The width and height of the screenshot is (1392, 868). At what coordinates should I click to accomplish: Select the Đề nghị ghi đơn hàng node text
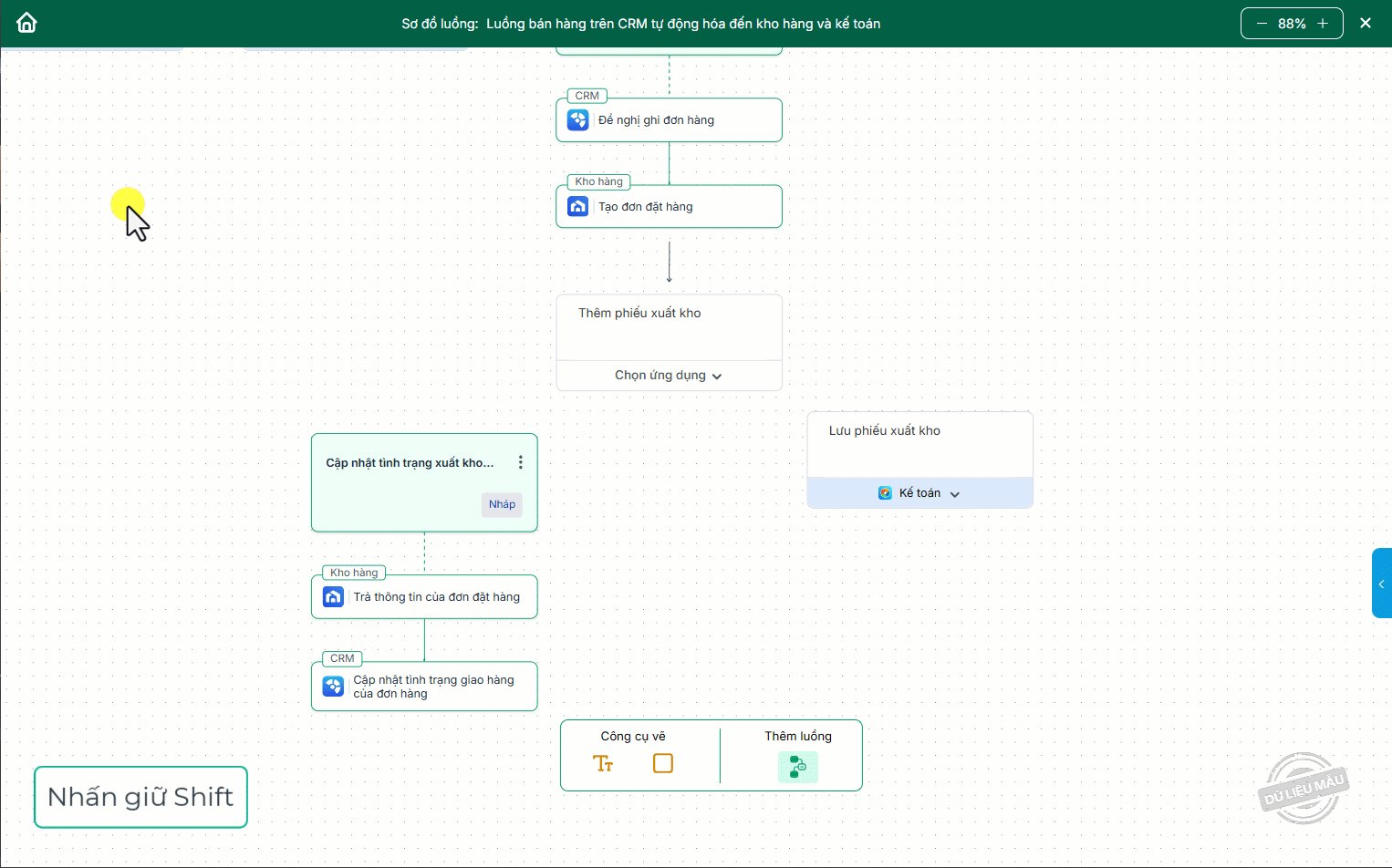(x=657, y=120)
